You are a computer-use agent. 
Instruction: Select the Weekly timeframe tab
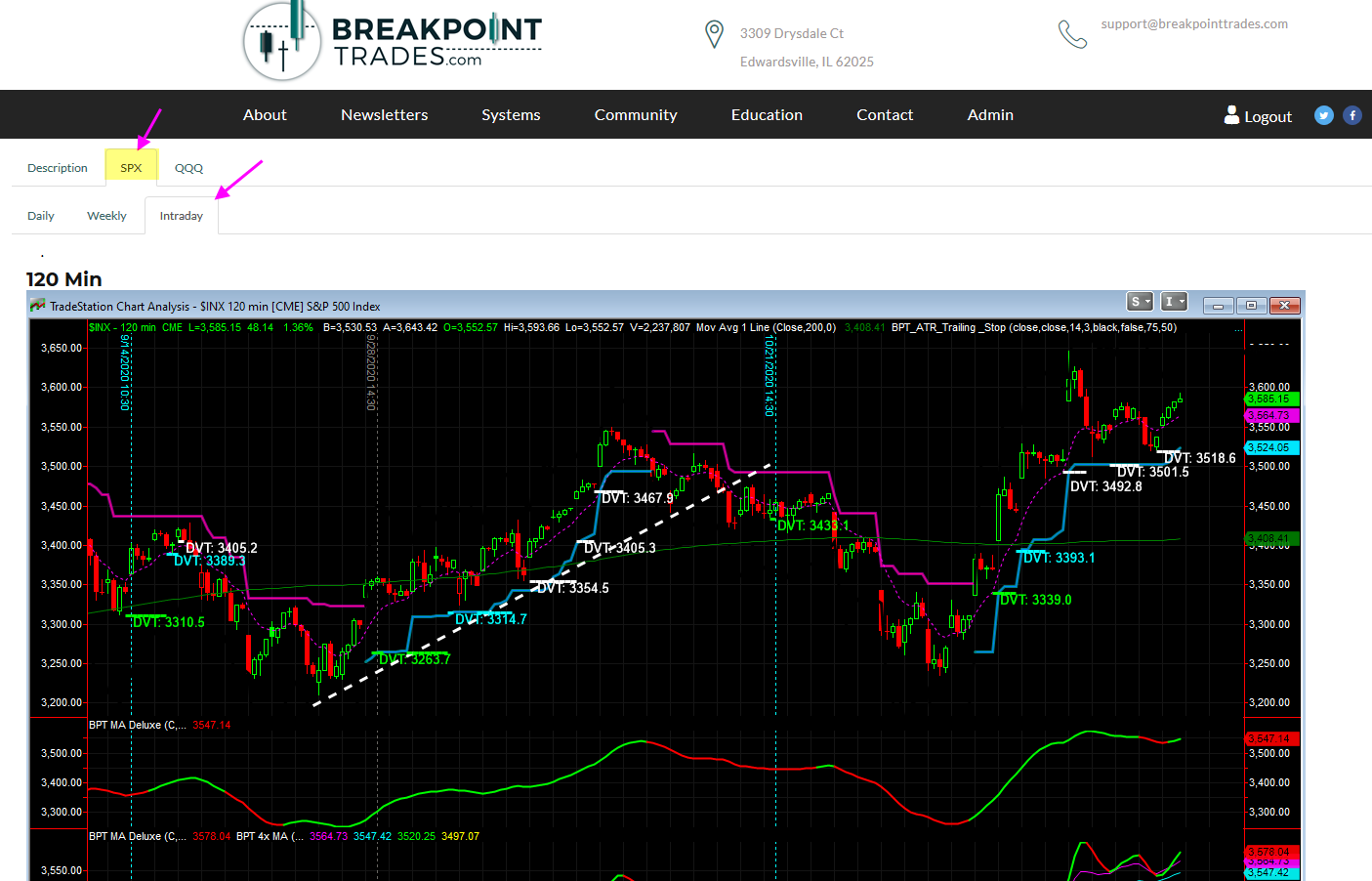106,216
